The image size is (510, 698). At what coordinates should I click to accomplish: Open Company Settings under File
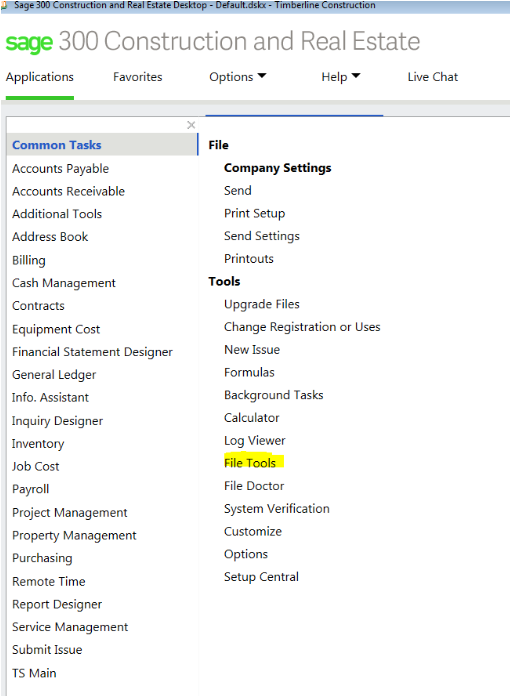(278, 168)
